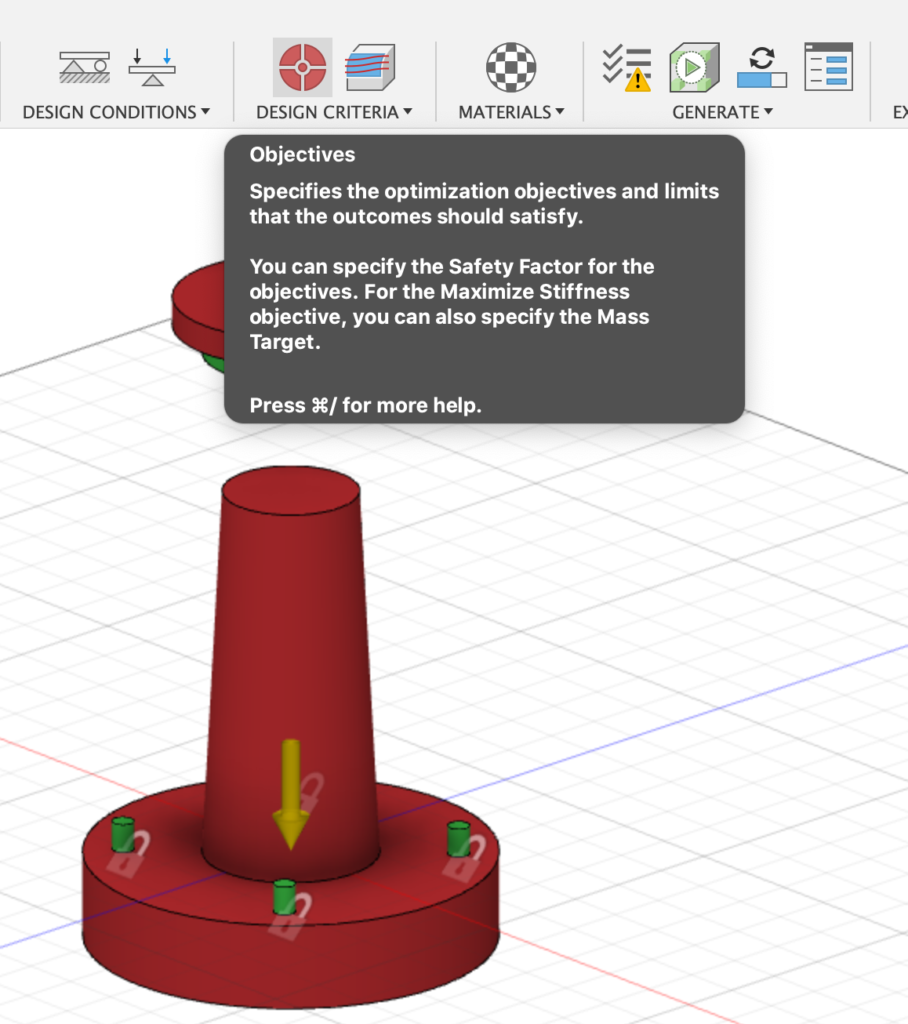This screenshot has width=908, height=1024.
Task: Open the Generate Details list icon
Action: tap(828, 67)
